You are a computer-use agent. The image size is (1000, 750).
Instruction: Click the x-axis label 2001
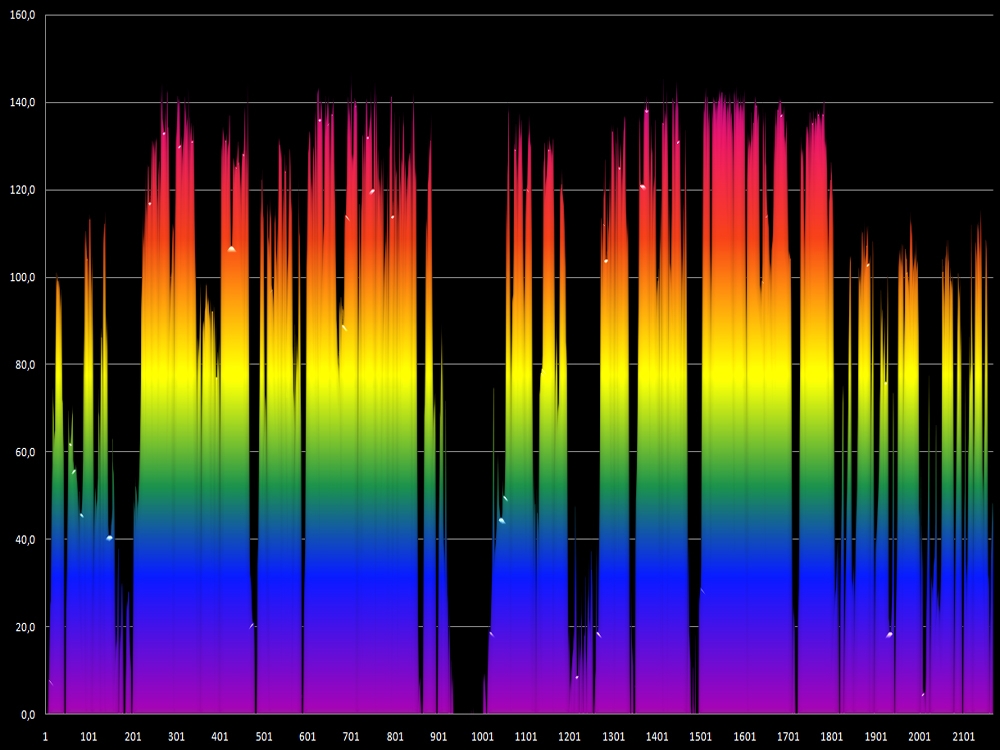[x=919, y=737]
